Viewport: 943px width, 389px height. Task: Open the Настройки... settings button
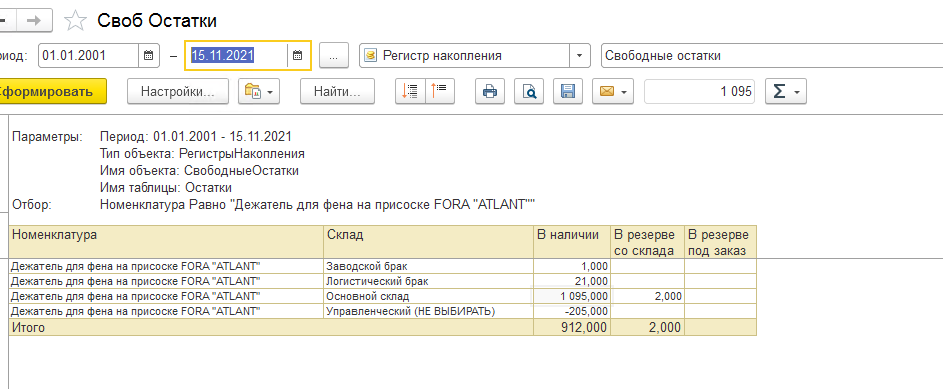click(x=178, y=91)
